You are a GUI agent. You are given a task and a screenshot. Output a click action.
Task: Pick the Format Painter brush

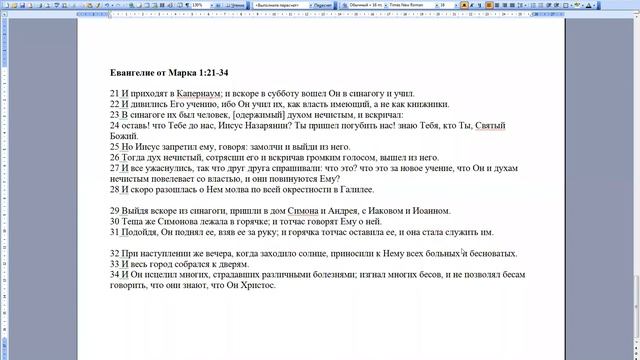(98, 5)
